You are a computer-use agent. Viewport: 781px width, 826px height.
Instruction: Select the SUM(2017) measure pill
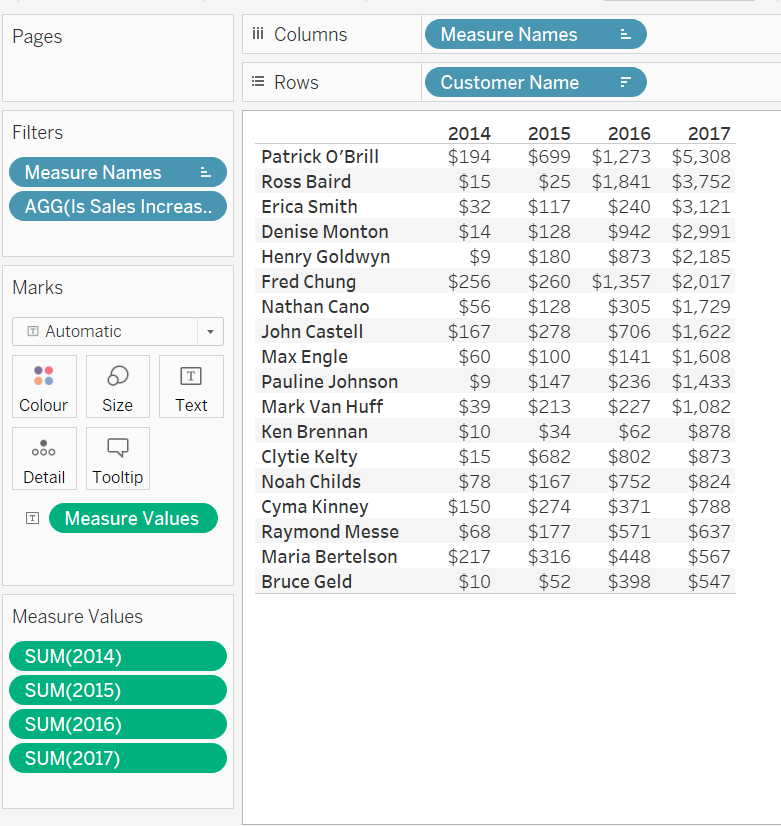point(118,758)
